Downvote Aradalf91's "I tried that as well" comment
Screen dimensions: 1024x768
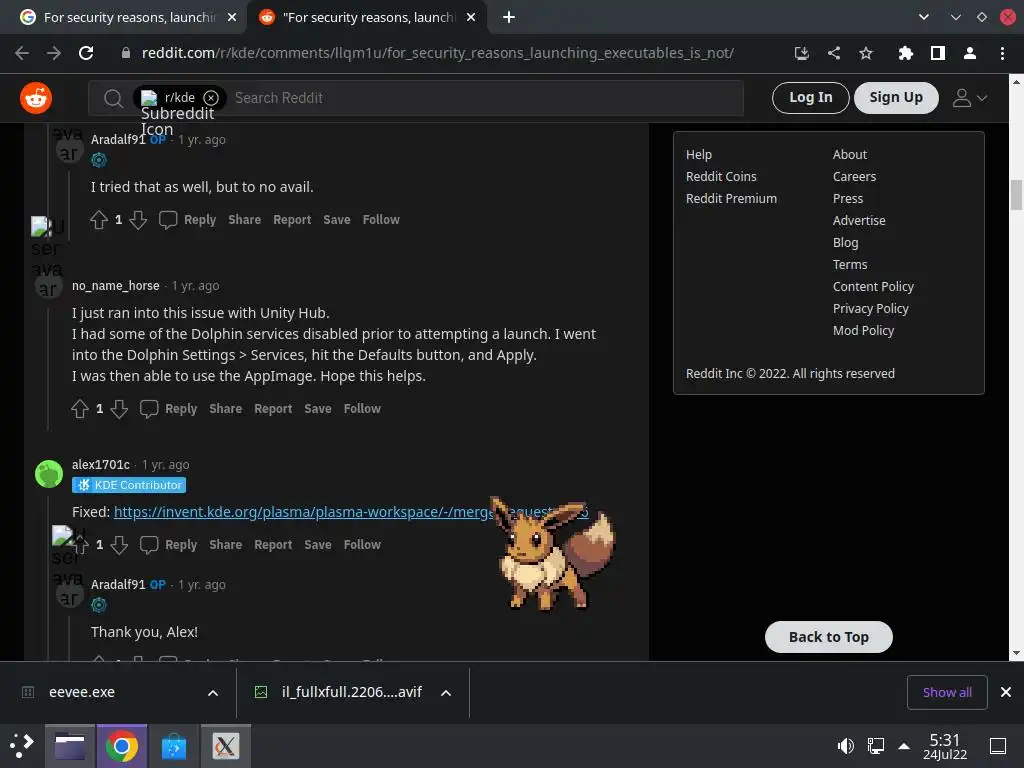[x=138, y=219]
